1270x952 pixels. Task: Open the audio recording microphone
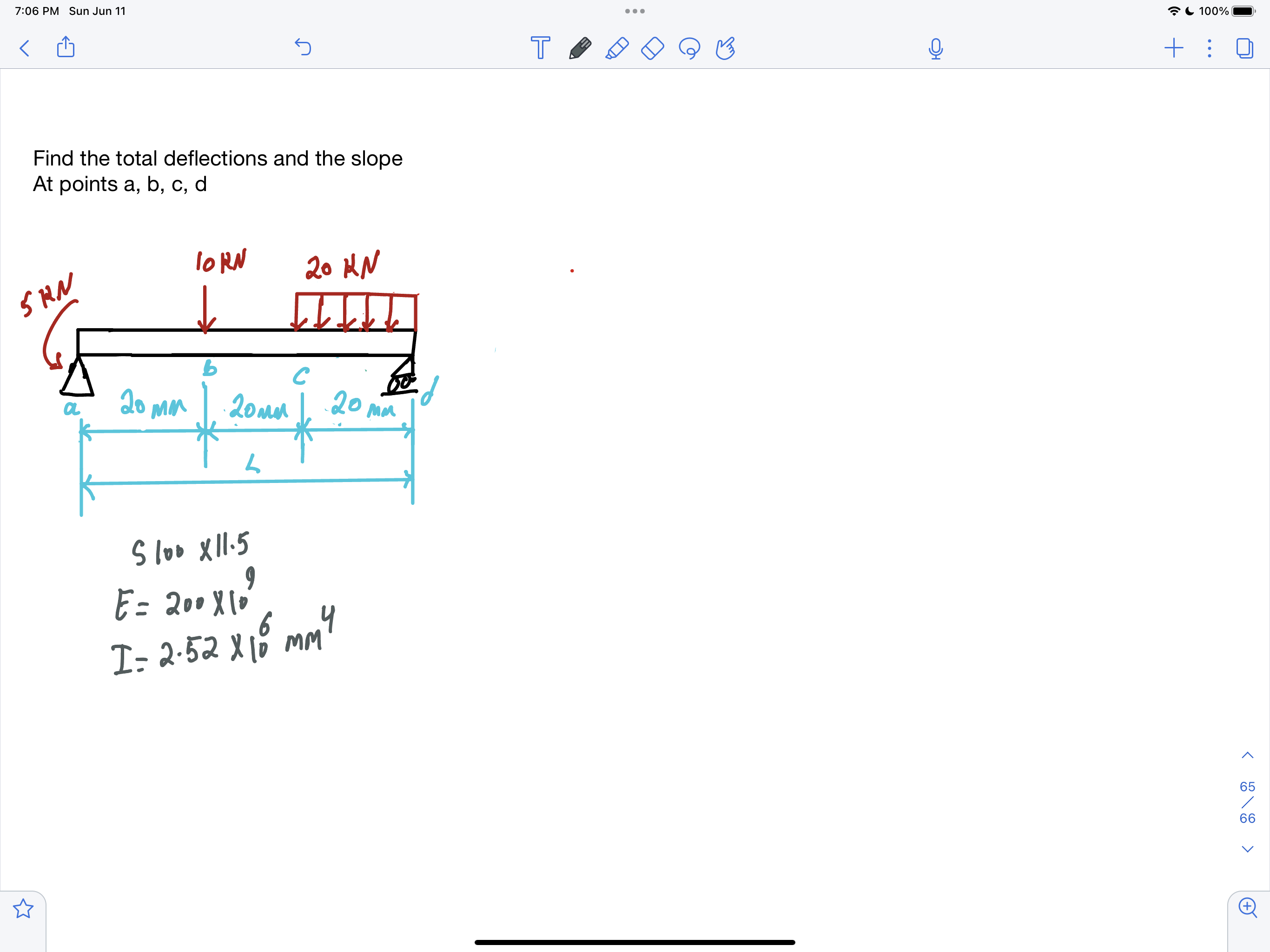click(935, 48)
